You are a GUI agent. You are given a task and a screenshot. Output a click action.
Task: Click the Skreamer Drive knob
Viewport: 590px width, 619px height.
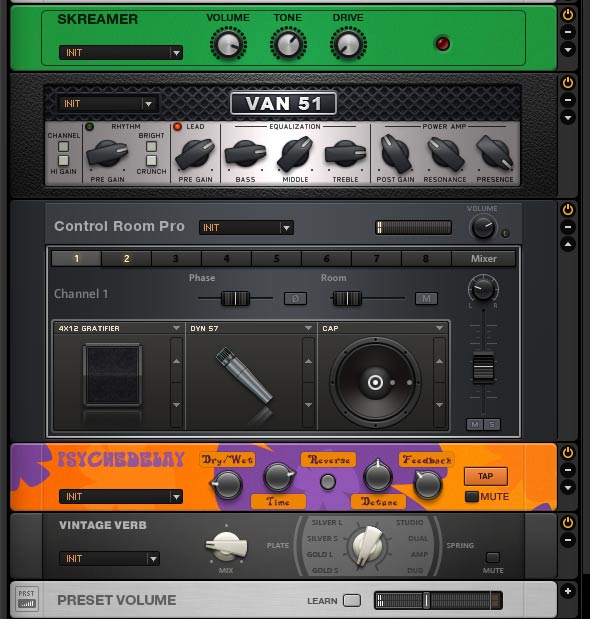[x=348, y=44]
